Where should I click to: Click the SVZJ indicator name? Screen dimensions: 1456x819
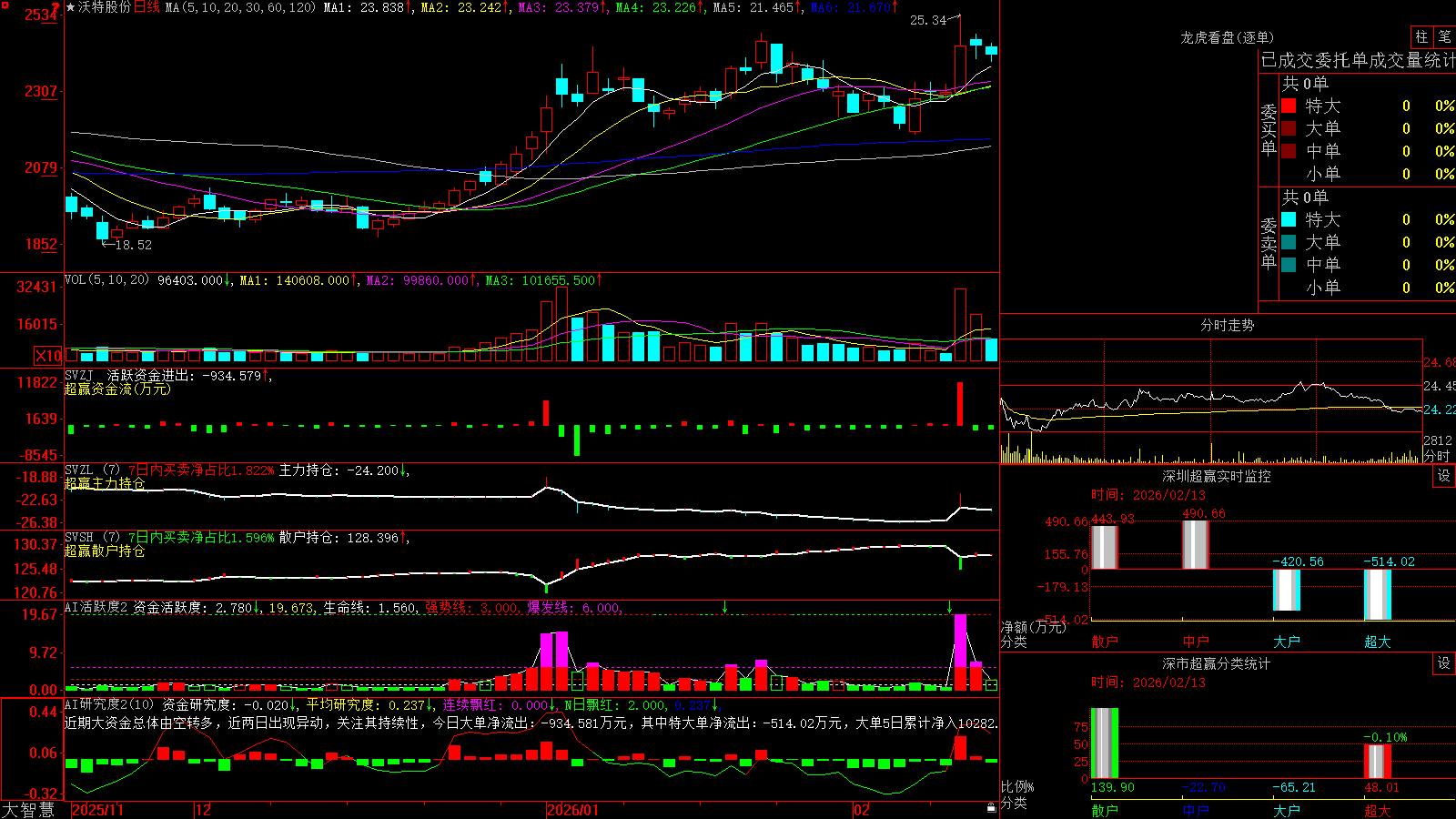79,375
